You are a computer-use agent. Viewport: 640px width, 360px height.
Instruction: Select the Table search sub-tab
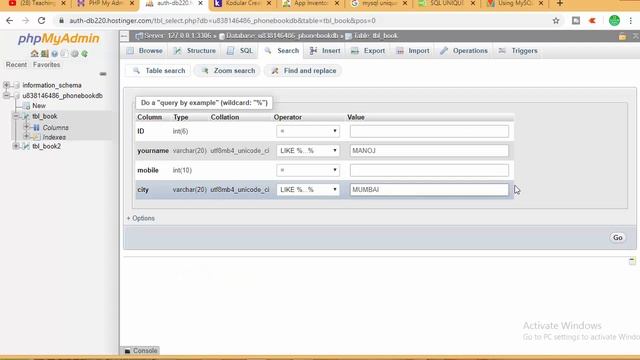click(158, 71)
